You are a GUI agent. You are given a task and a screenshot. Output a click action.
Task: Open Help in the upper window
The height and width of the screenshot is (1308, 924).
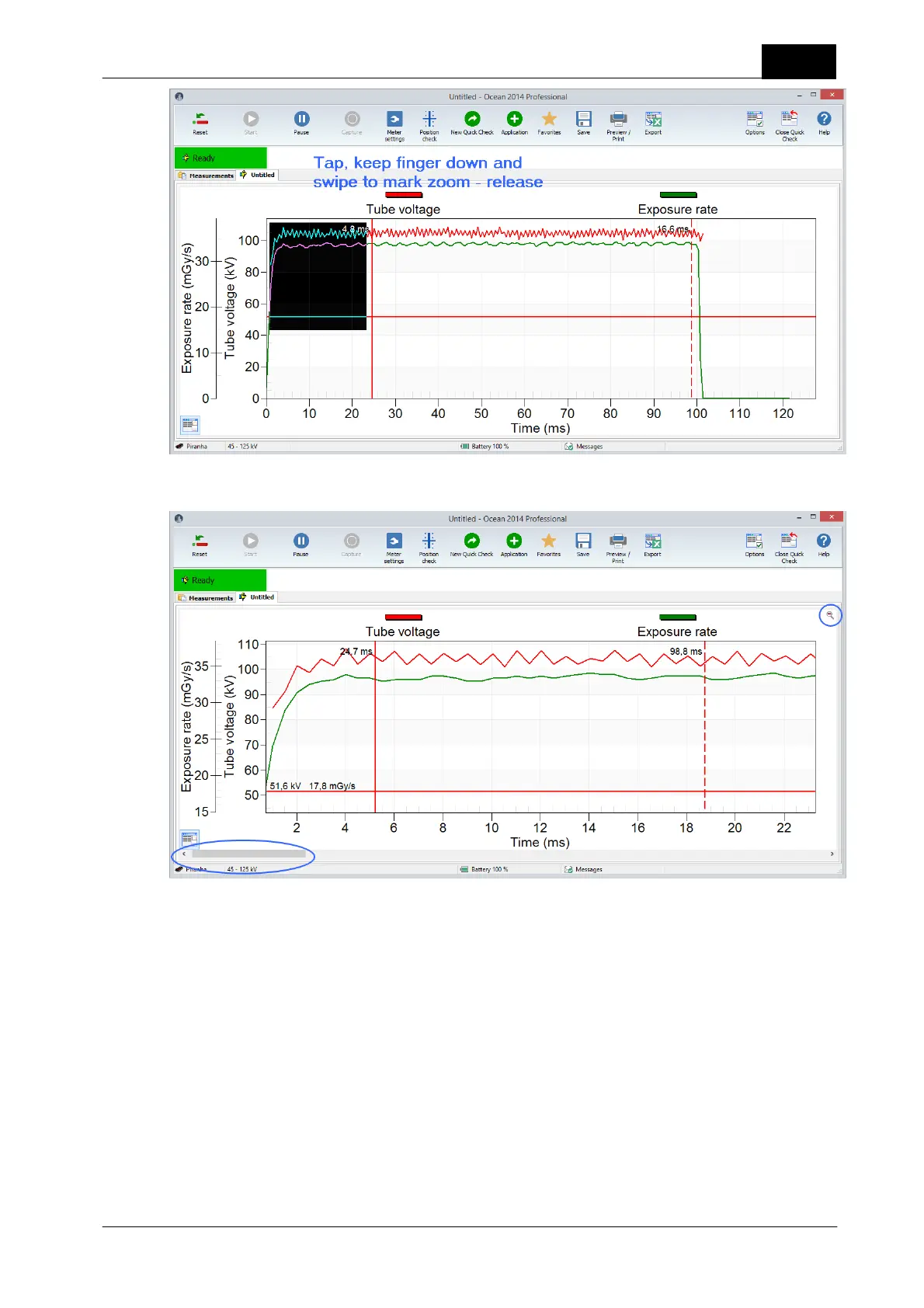point(824,123)
